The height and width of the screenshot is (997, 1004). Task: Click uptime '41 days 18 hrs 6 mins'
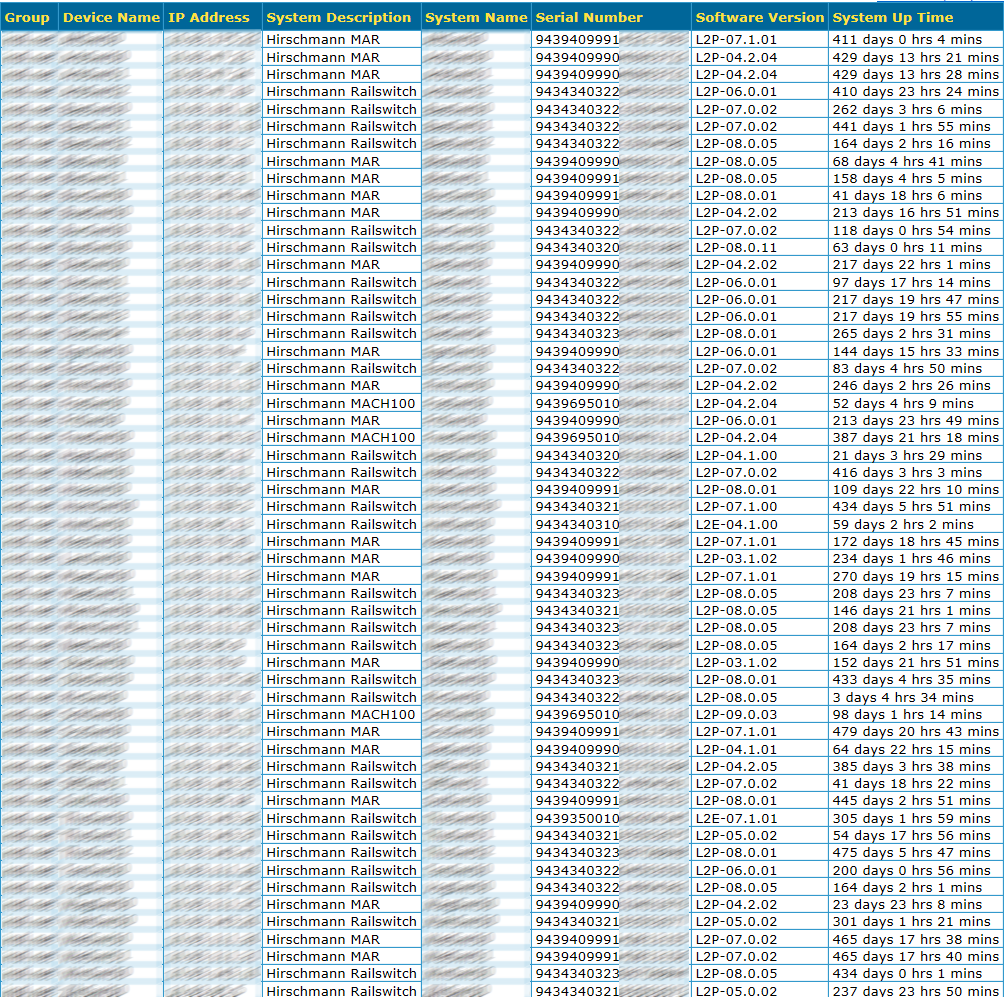click(907, 195)
